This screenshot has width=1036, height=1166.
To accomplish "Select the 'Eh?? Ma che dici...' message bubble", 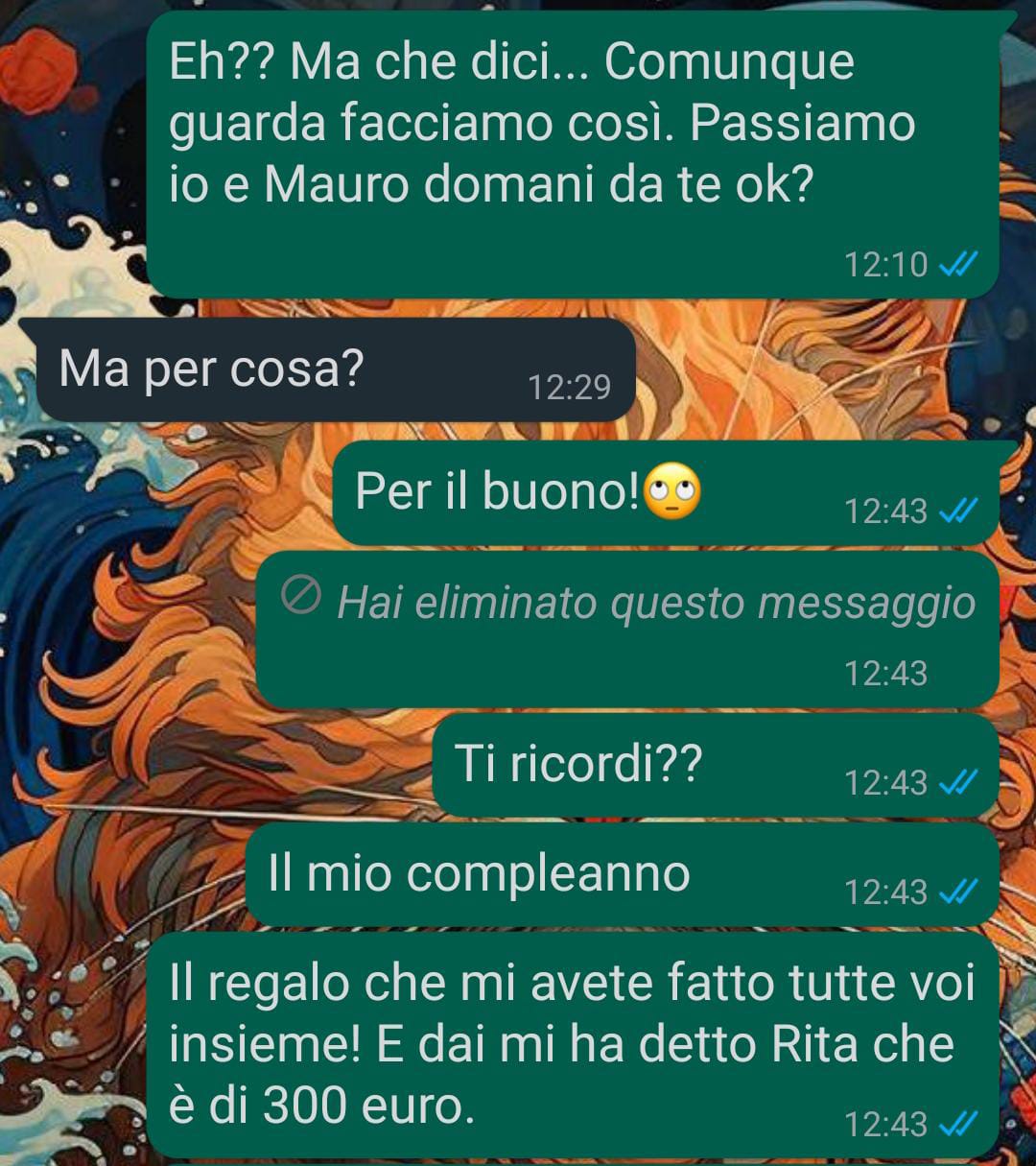I will tap(574, 154).
